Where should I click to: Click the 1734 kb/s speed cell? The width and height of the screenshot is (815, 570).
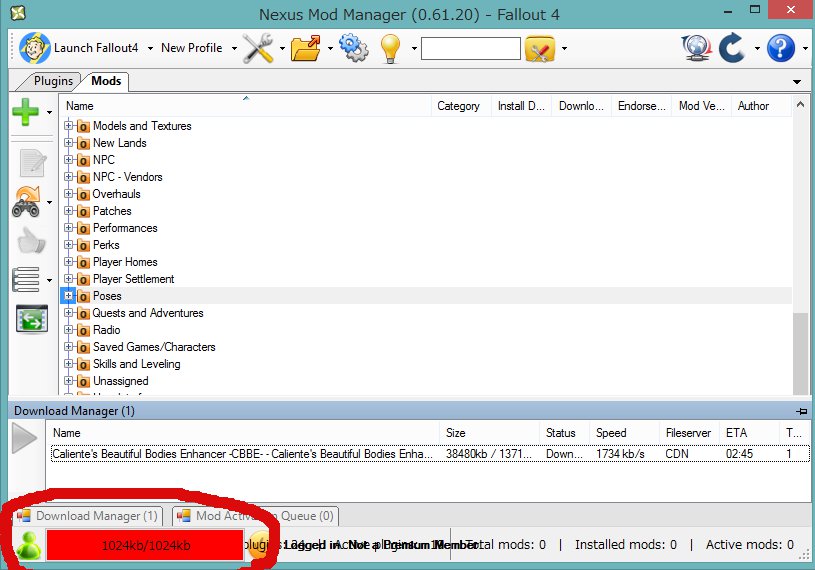(620, 454)
